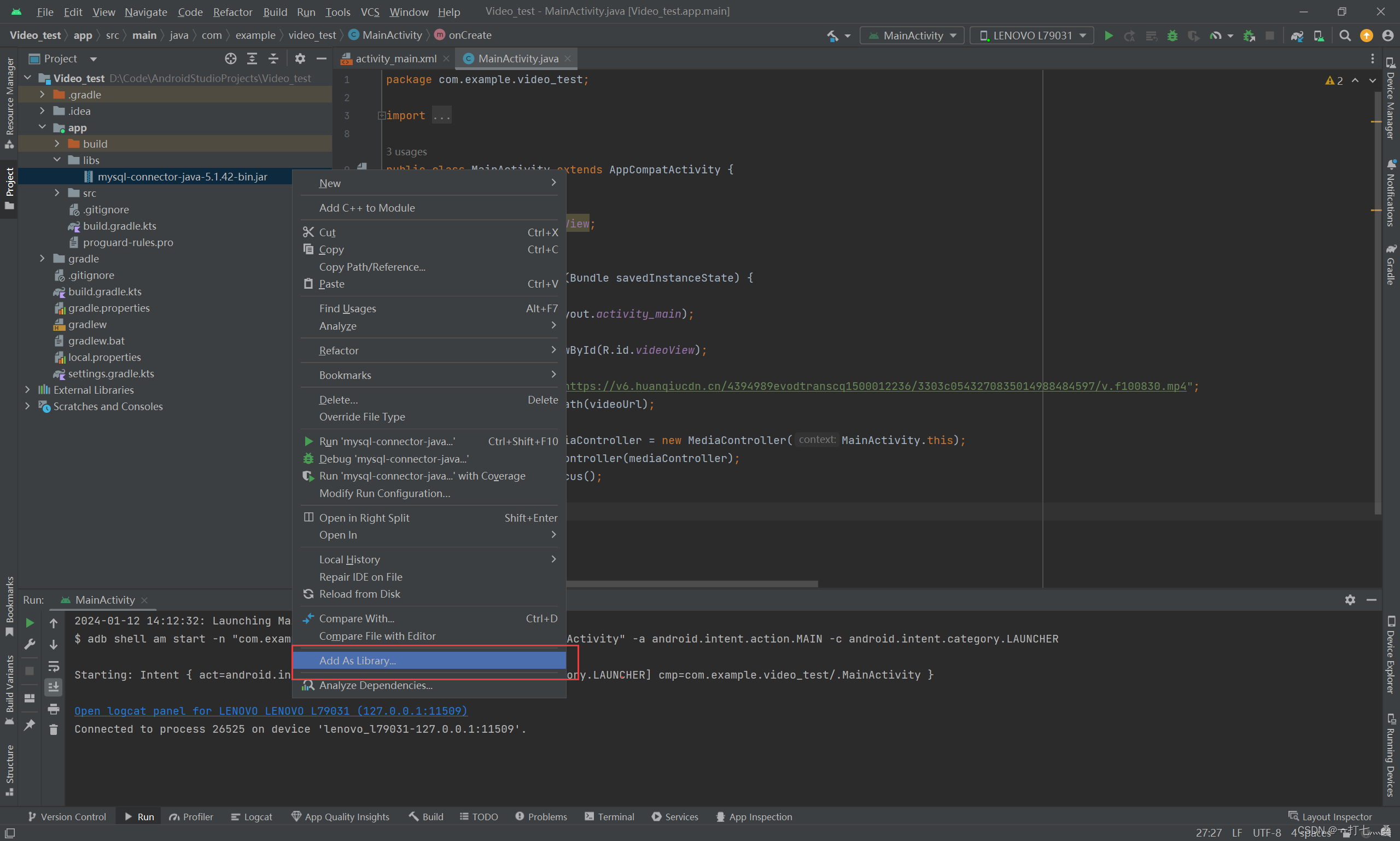Toggle scroll to end in Run console

pos(53,687)
